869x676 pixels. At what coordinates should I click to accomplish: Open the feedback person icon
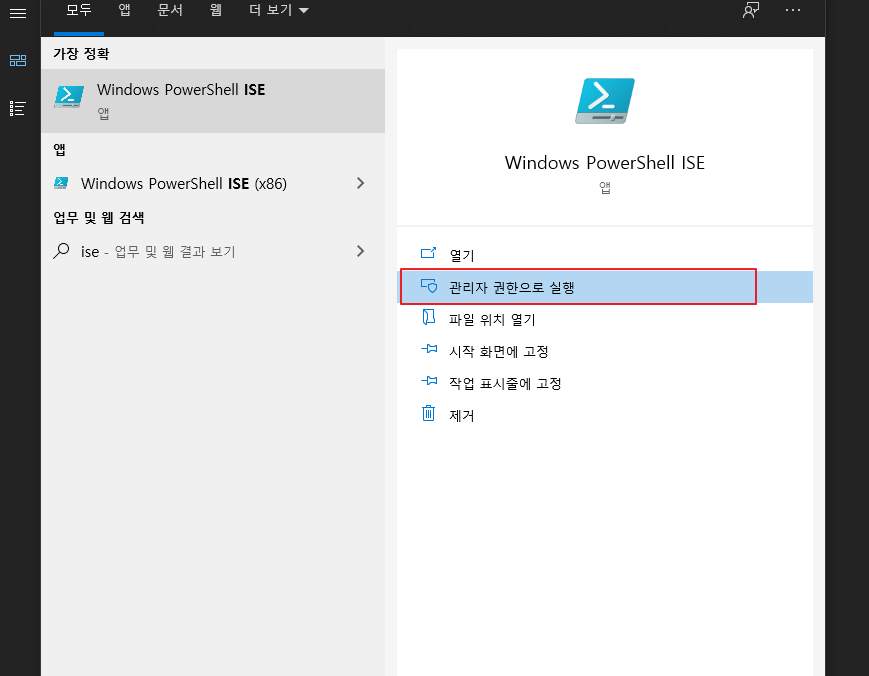click(x=751, y=10)
